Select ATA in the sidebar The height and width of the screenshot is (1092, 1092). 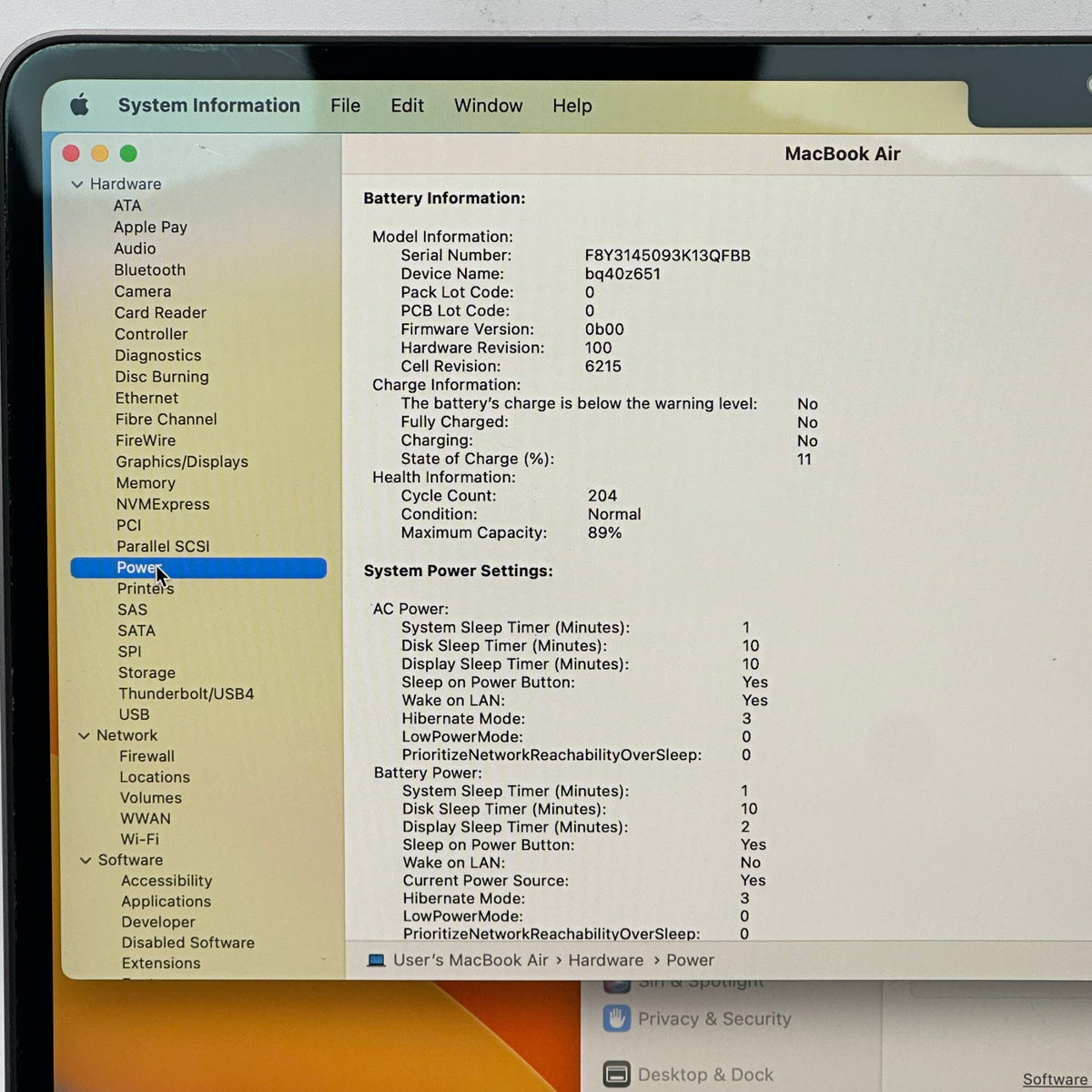point(127,206)
